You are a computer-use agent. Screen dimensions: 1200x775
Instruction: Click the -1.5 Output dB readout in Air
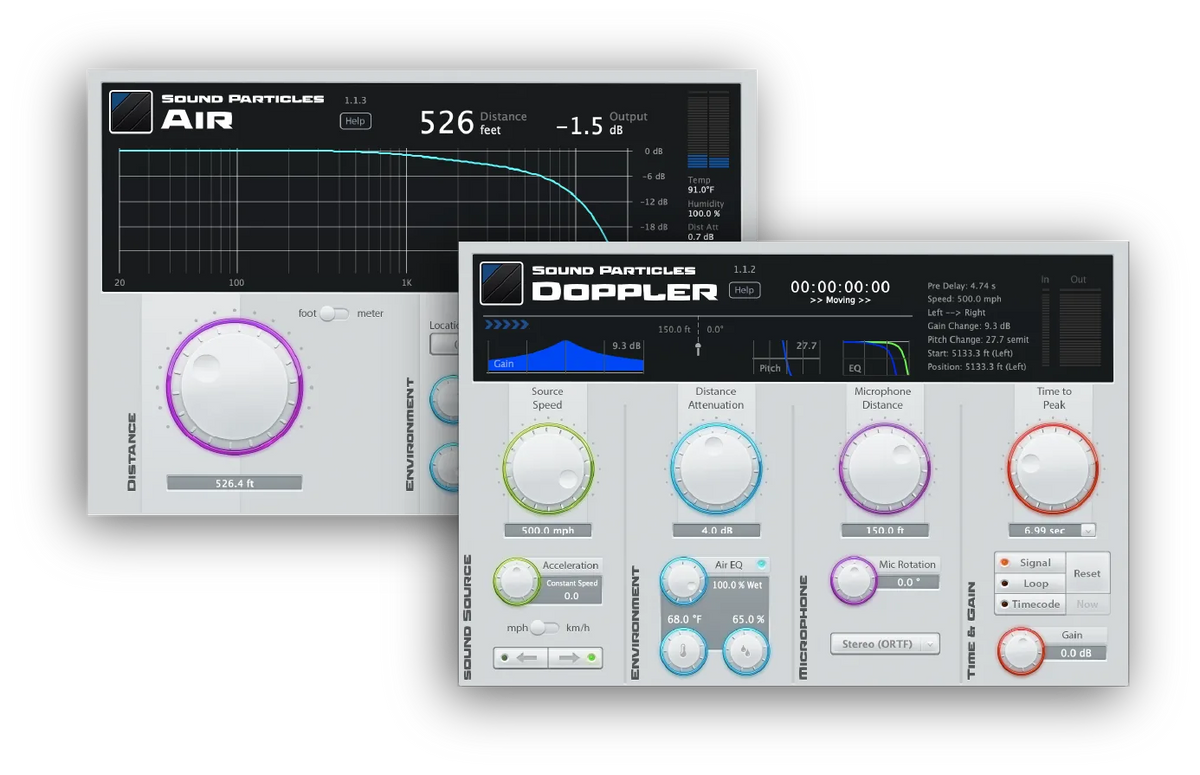tap(602, 124)
